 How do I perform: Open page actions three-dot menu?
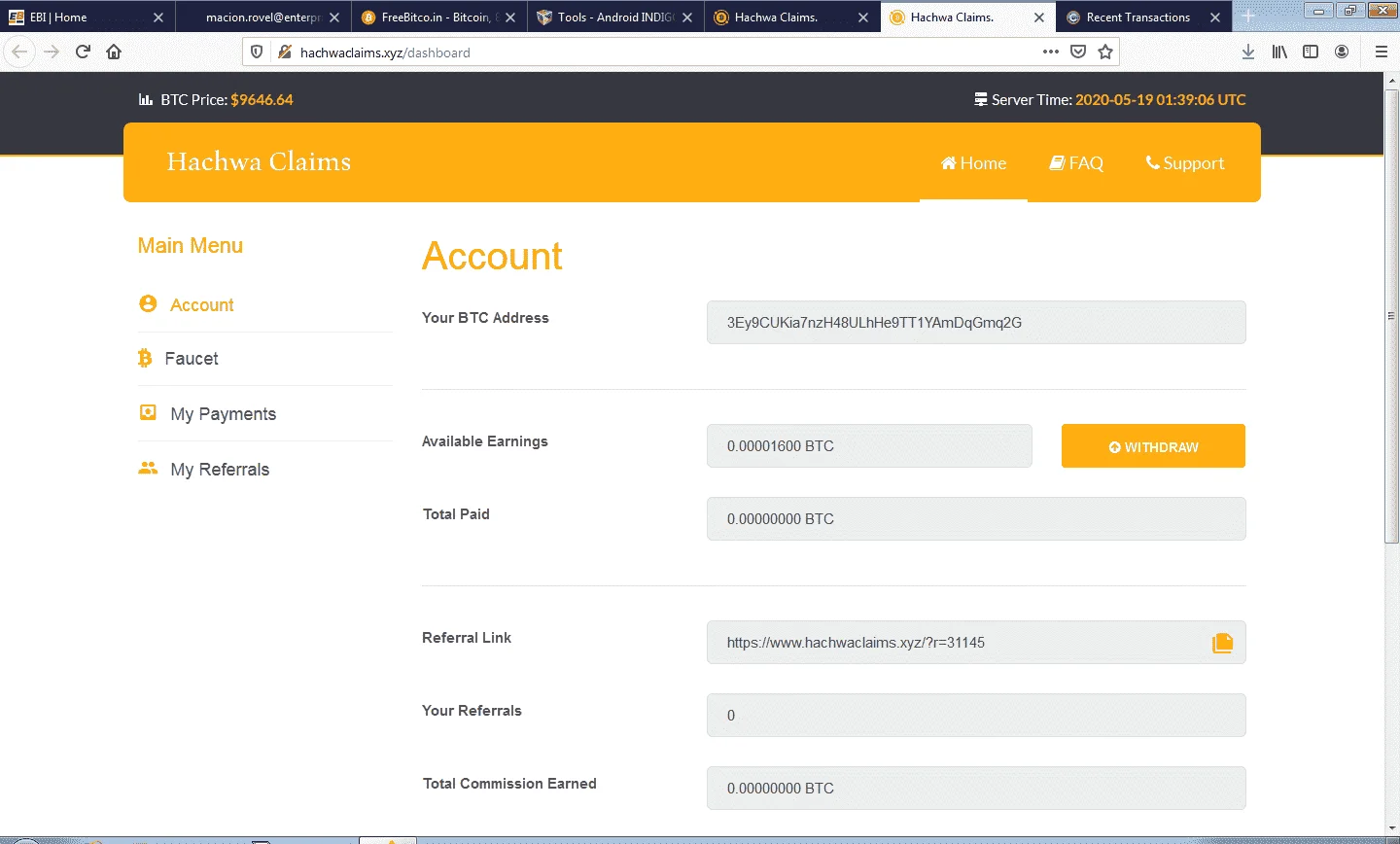[1051, 53]
